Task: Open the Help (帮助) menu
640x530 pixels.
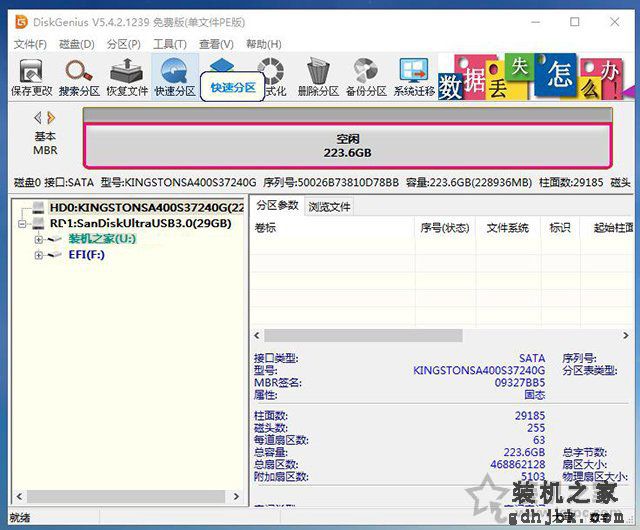Action: 264,44
